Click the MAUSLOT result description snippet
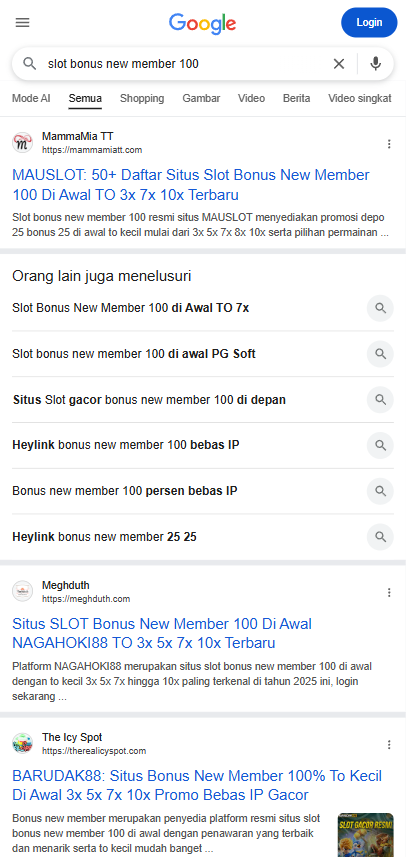Screen dimensions: 406x857 pos(201,225)
